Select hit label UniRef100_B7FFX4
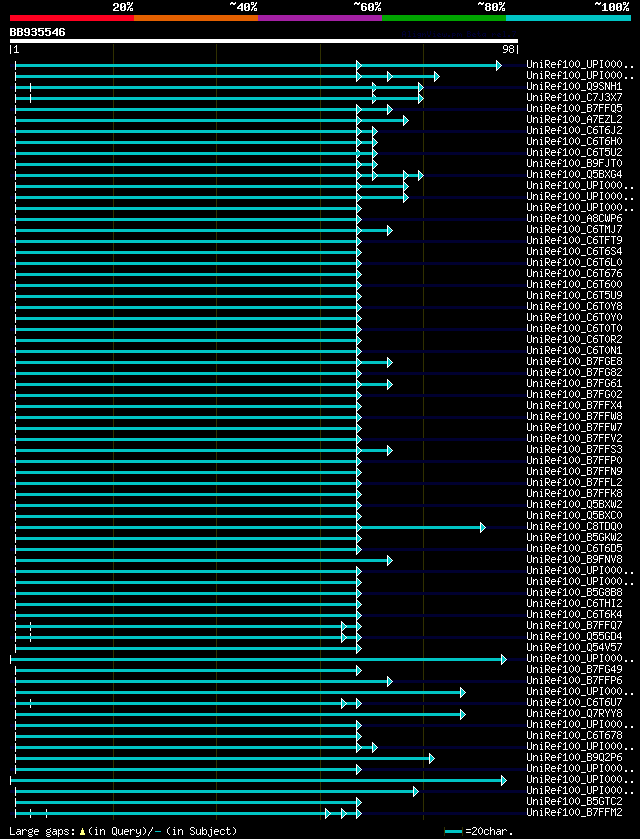Image resolution: width=640 pixels, height=839 pixels. point(574,406)
